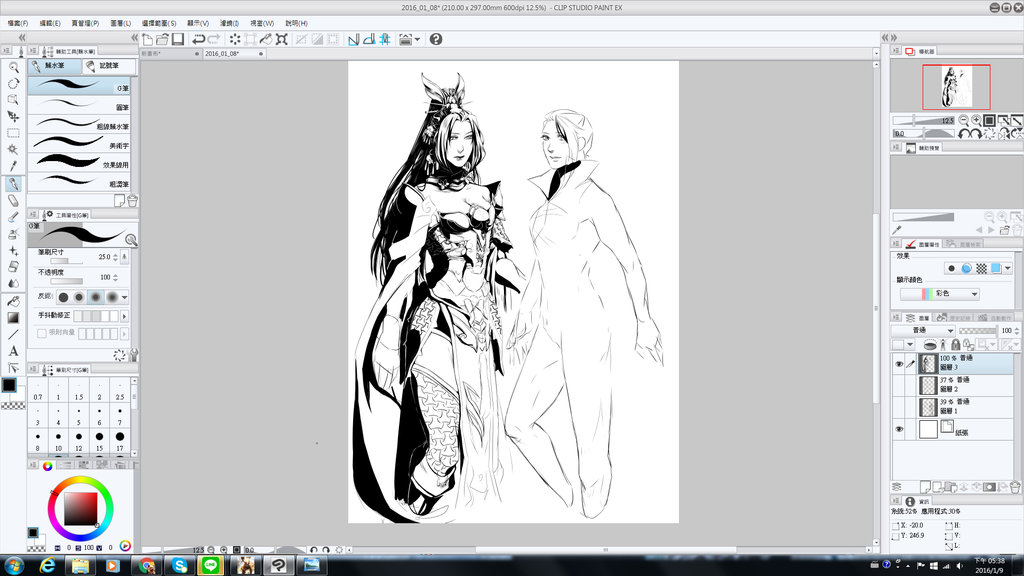Choose the 17 brush size preset
This screenshot has height=576, width=1024.
click(x=120, y=440)
